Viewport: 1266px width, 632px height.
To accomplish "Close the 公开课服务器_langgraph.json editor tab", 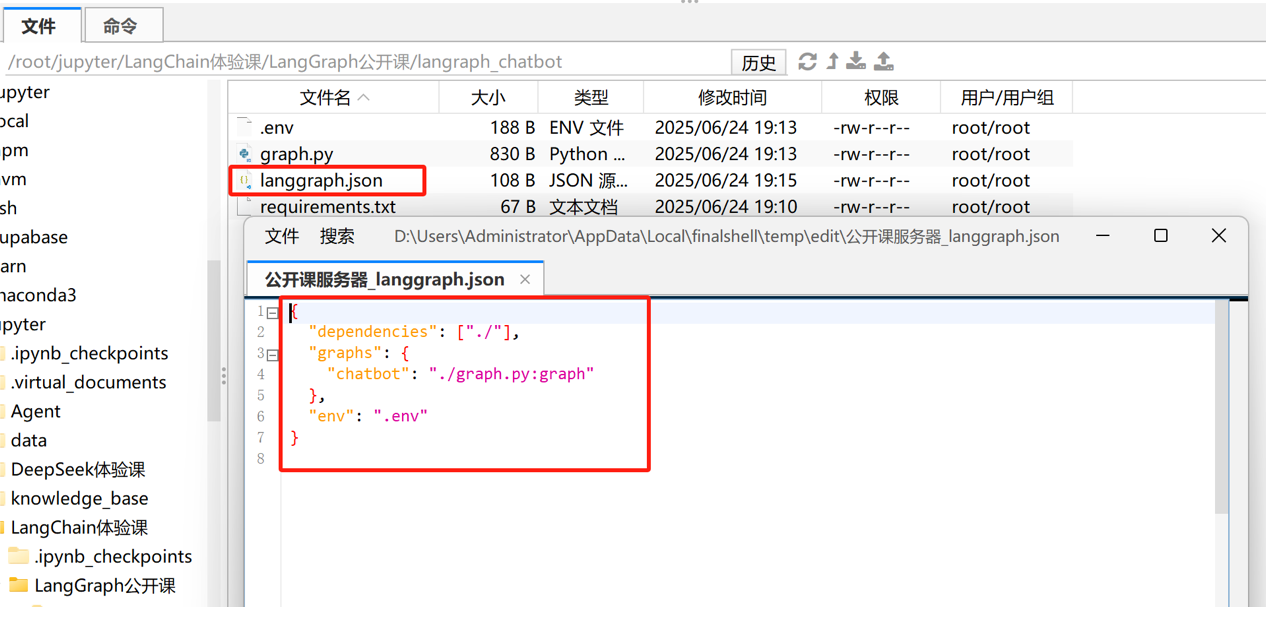I will [525, 280].
